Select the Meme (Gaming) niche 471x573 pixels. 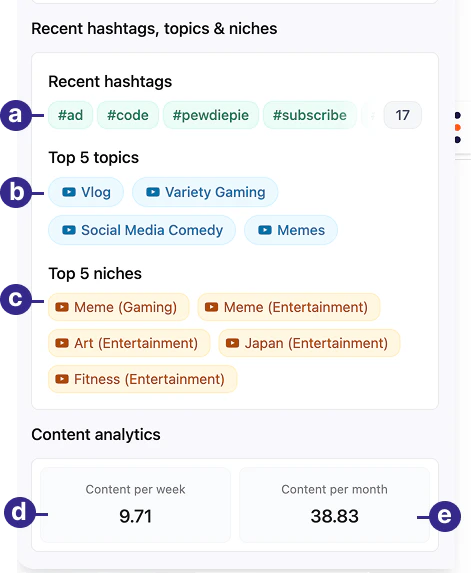click(x=119, y=307)
